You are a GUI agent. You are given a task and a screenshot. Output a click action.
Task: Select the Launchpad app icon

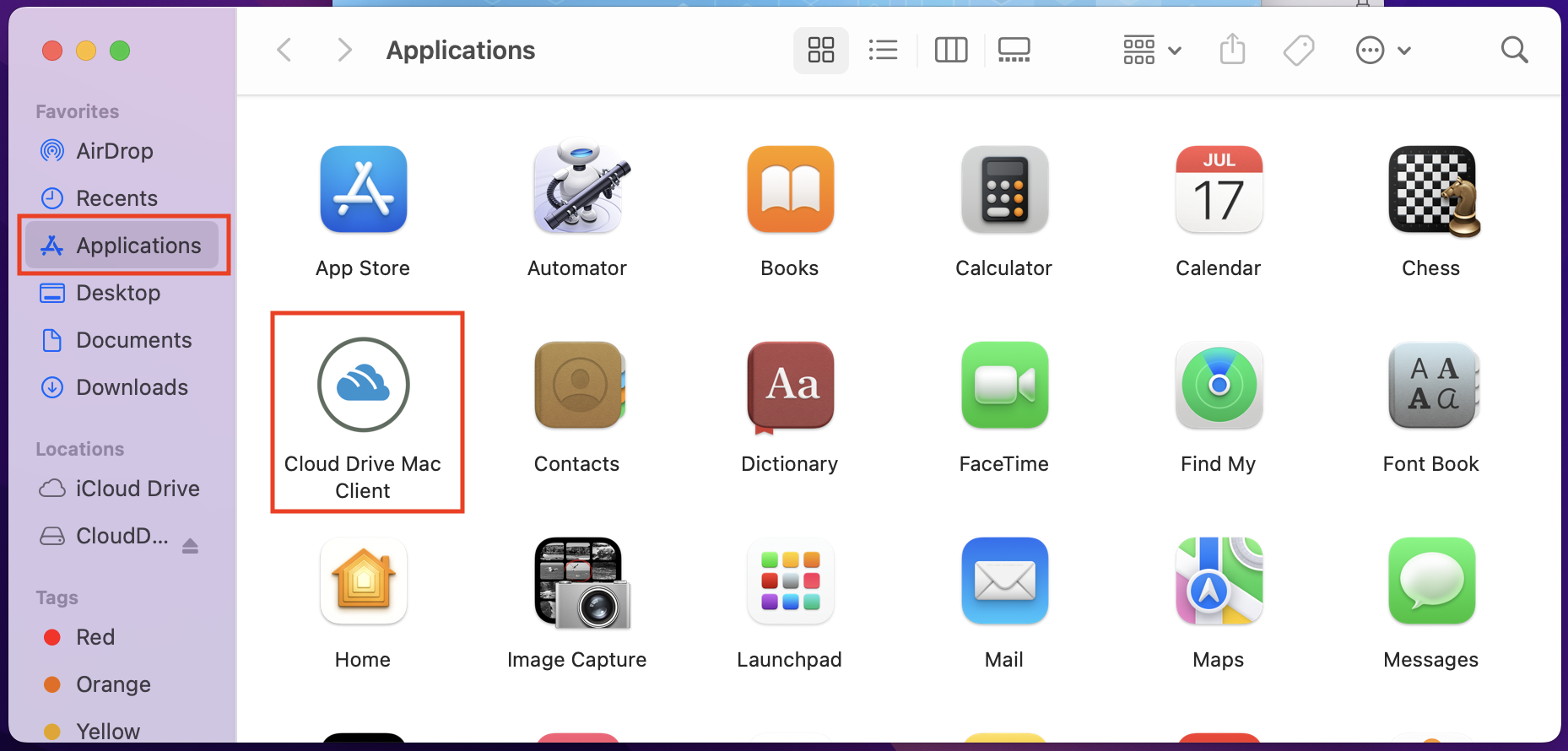click(x=791, y=581)
